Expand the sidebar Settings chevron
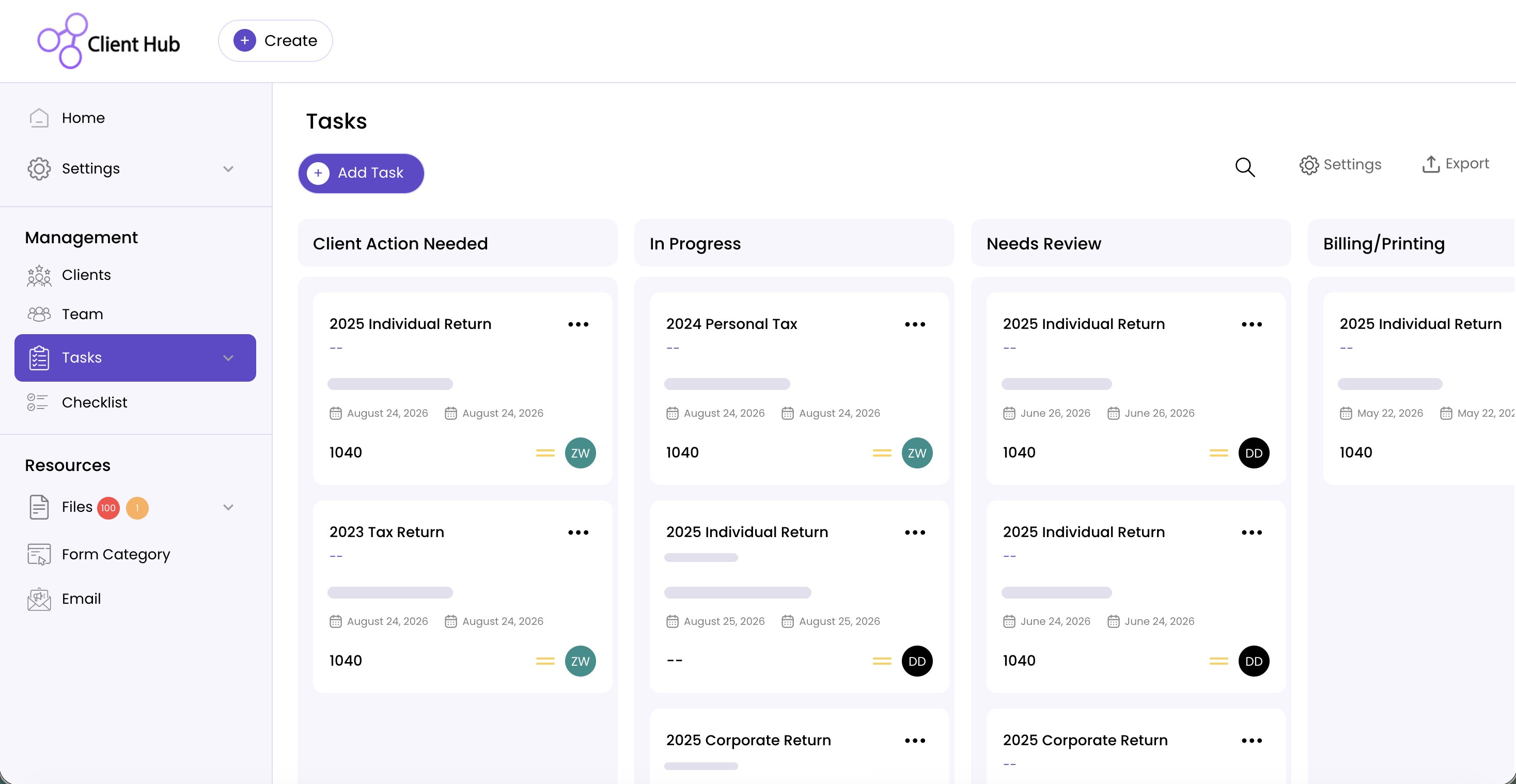The height and width of the screenshot is (784, 1516). [228, 169]
